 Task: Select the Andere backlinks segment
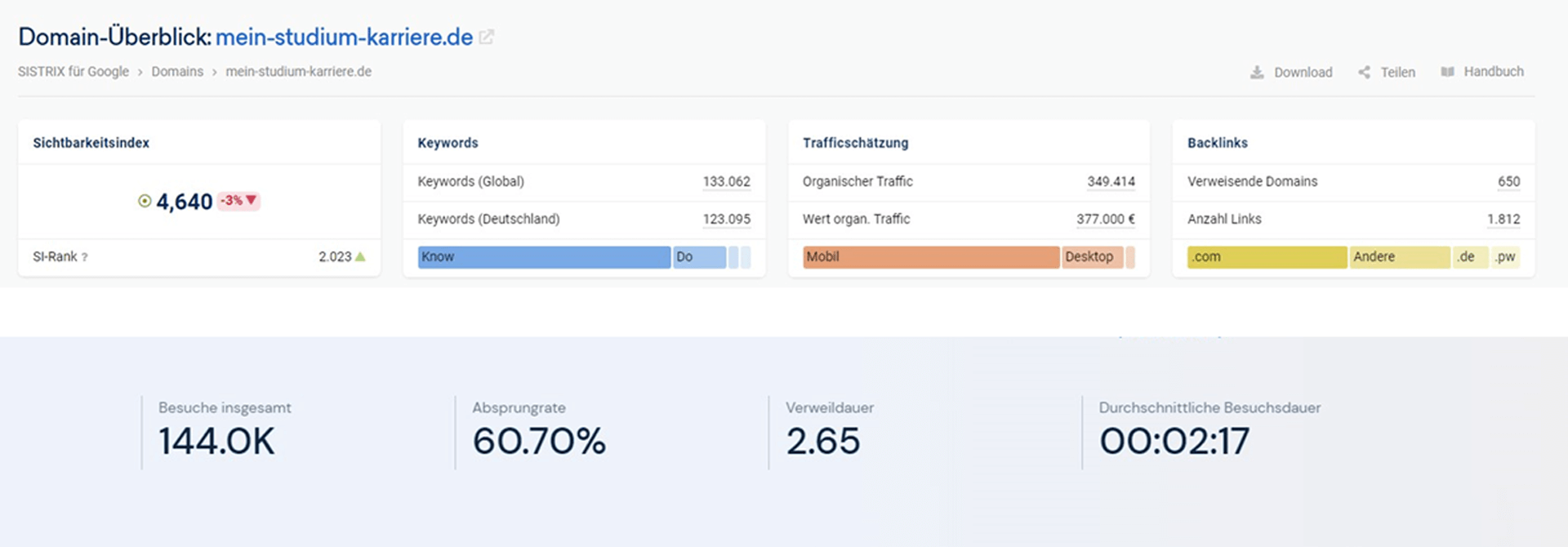[1399, 257]
